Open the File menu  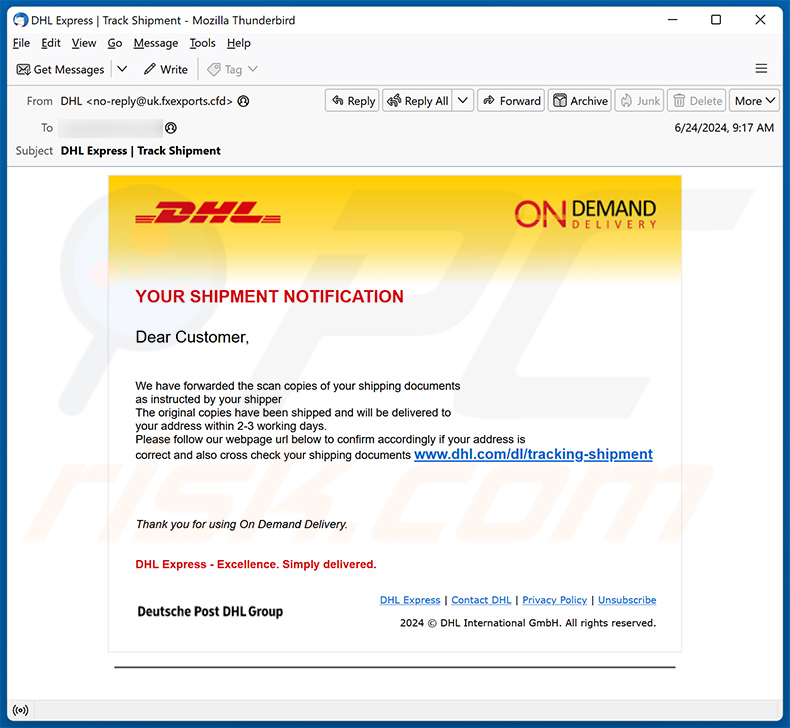coord(21,43)
